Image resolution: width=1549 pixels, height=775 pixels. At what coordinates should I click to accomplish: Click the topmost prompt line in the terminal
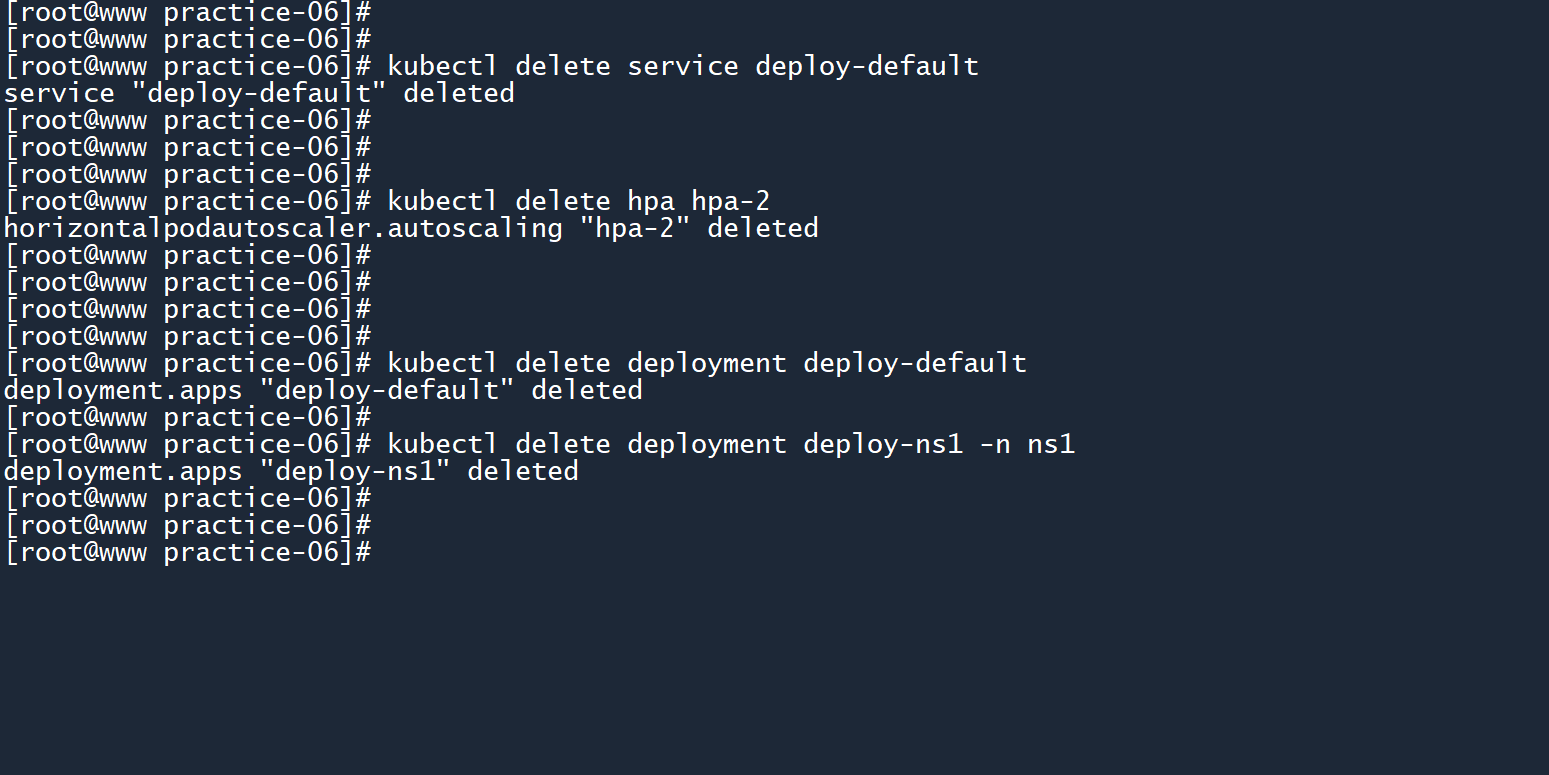click(188, 13)
